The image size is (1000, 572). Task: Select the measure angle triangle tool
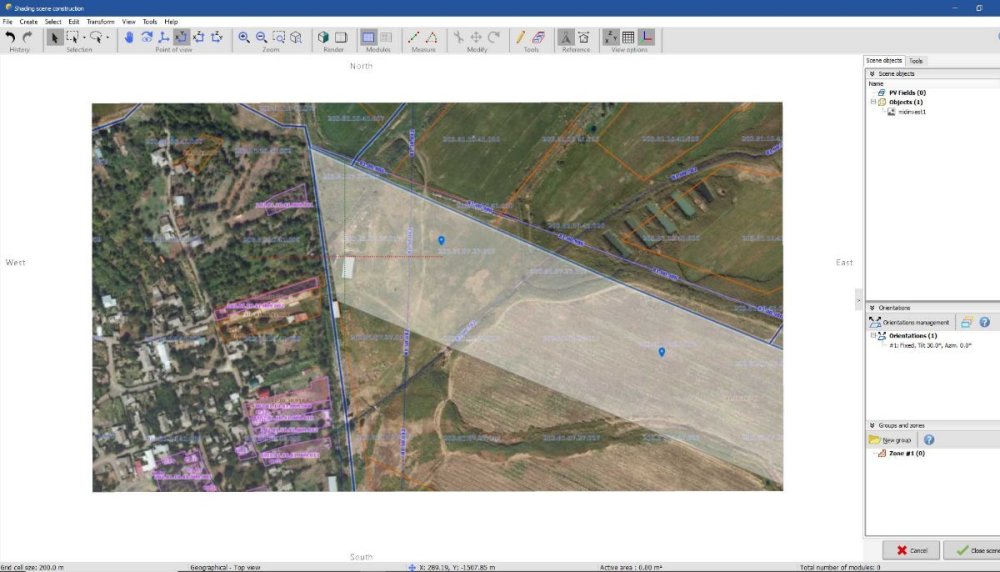point(432,37)
